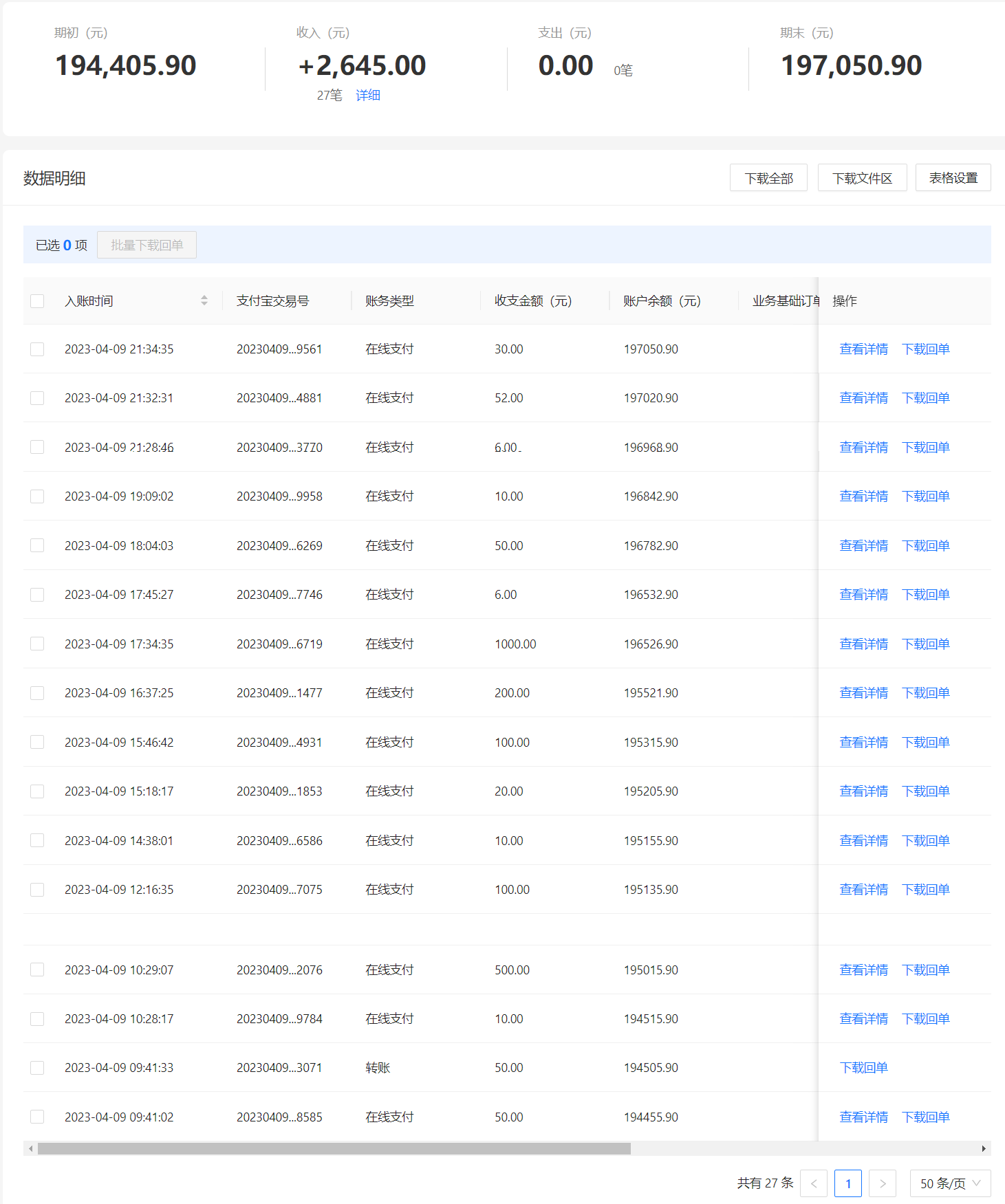Click the 批量下载回单 batch download button
Screen dimensions: 1005x1204
147,245
